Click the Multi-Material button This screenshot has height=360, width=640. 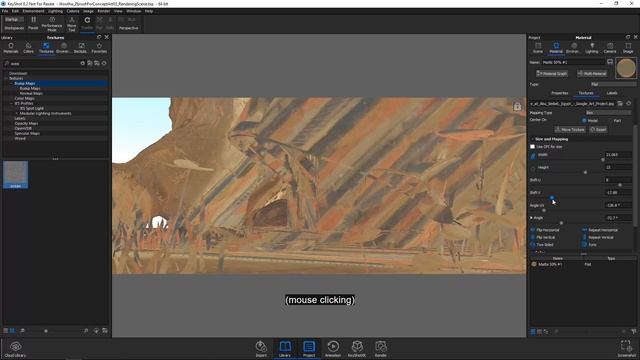[592, 74]
